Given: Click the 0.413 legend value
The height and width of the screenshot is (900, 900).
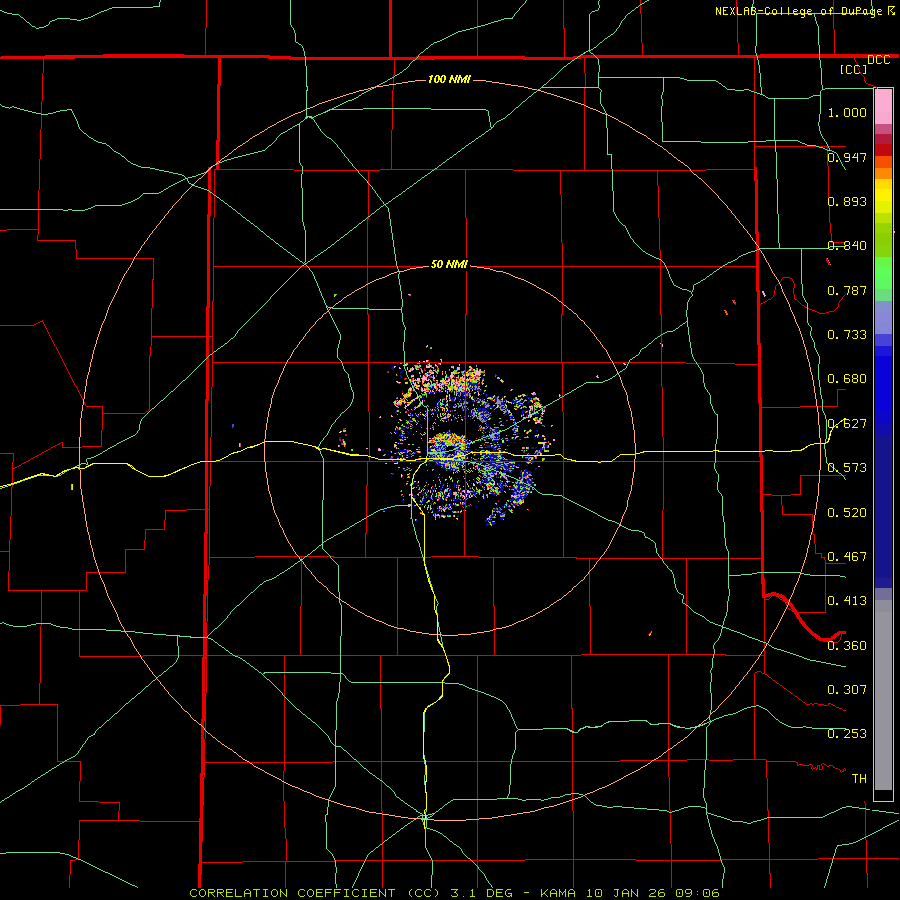Looking at the screenshot, I should (847, 601).
